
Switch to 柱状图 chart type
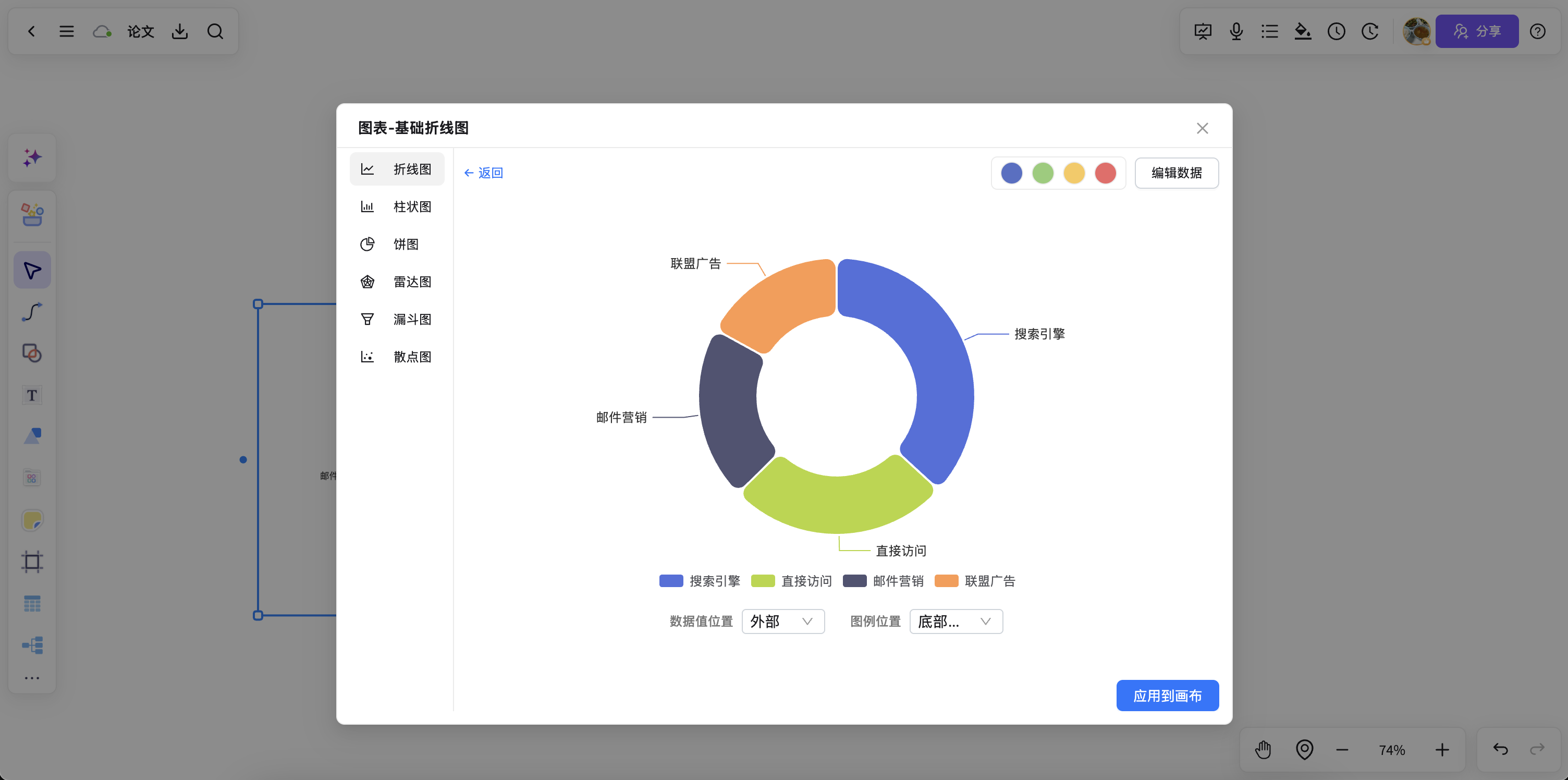[x=397, y=206]
